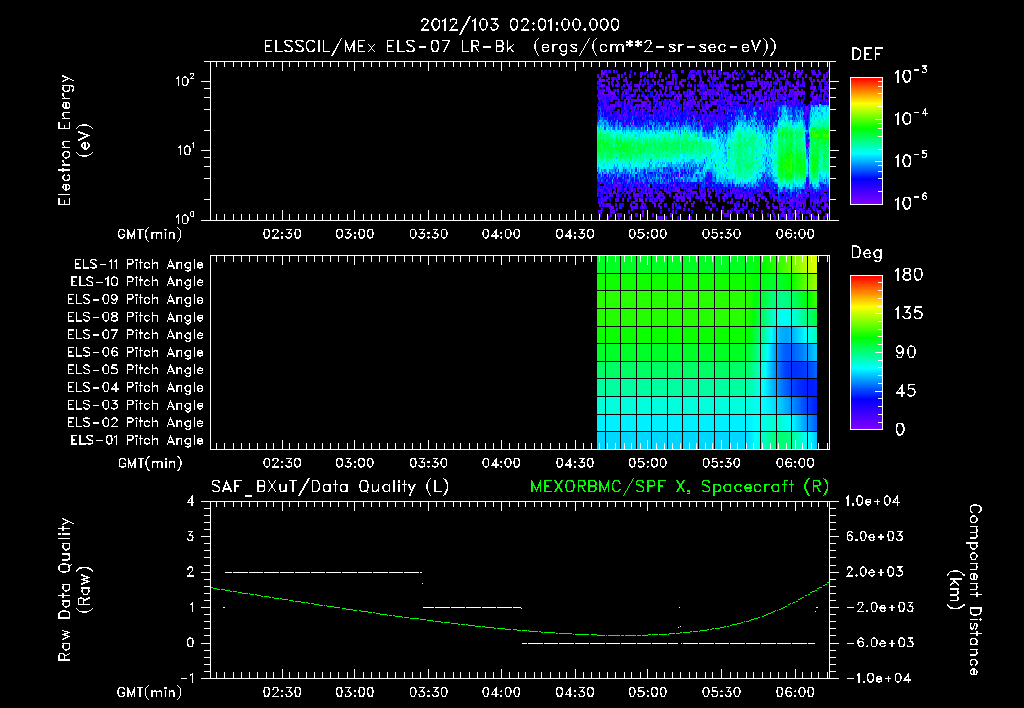Select the ELS-08 Pitch Angle row label
Viewport: 1024px width, 708px height.
[x=135, y=317]
